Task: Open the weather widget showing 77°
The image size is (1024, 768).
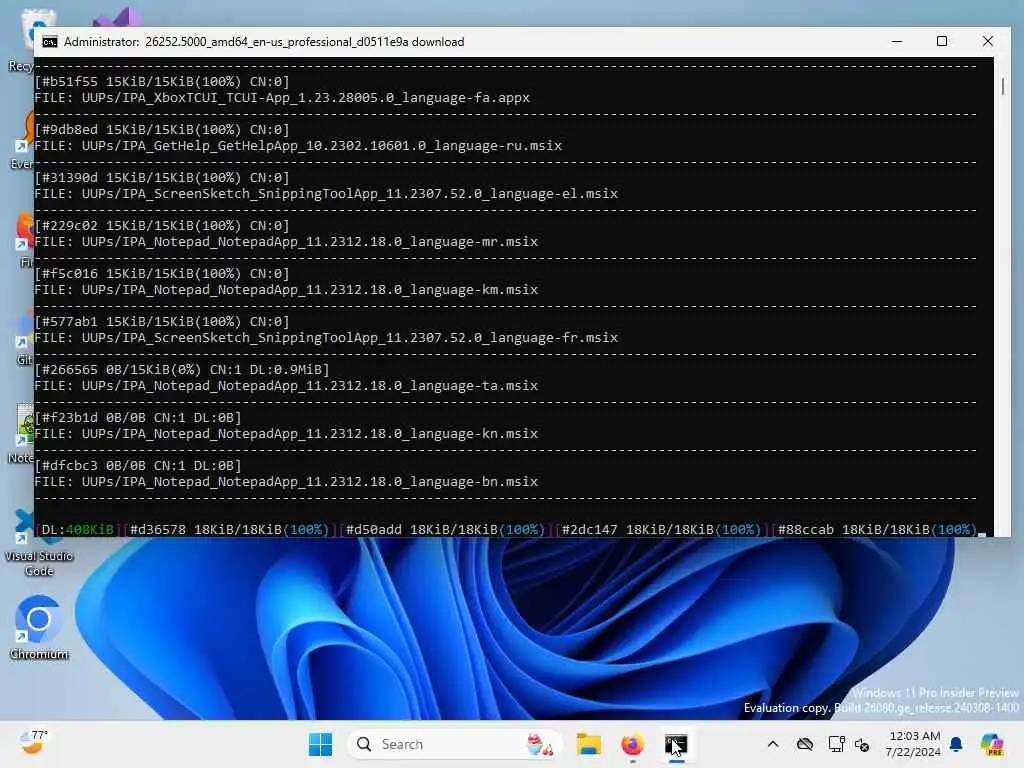Action: point(34,743)
